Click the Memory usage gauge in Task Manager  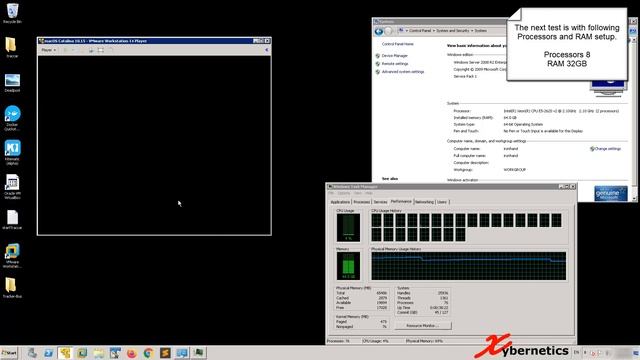[348, 266]
